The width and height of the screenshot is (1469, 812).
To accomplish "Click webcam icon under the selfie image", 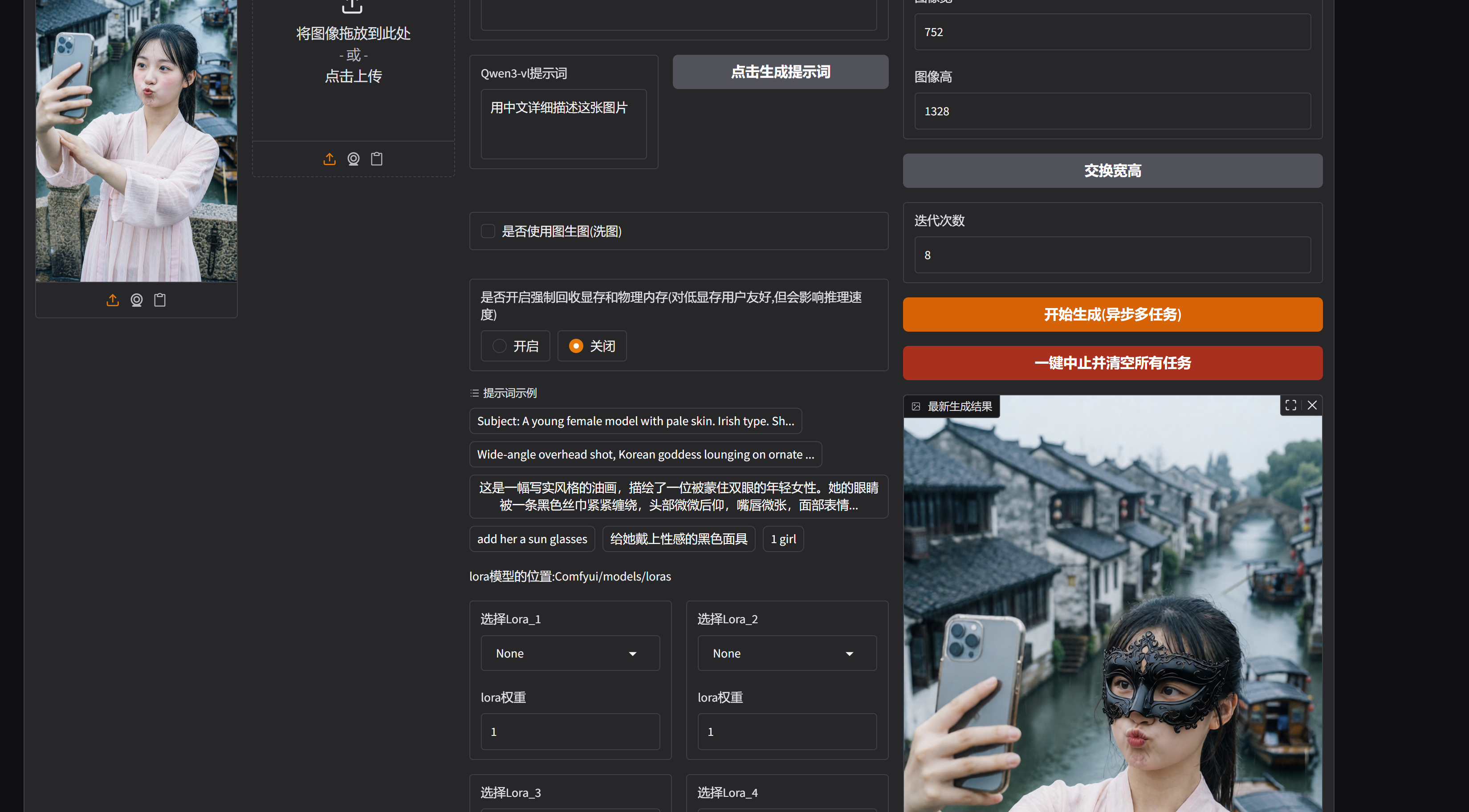I will click(x=136, y=300).
